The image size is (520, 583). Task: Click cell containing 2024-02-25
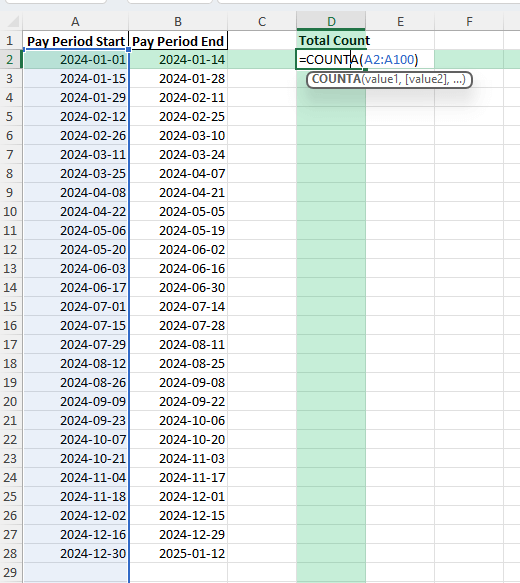pyautogui.click(x=178, y=116)
